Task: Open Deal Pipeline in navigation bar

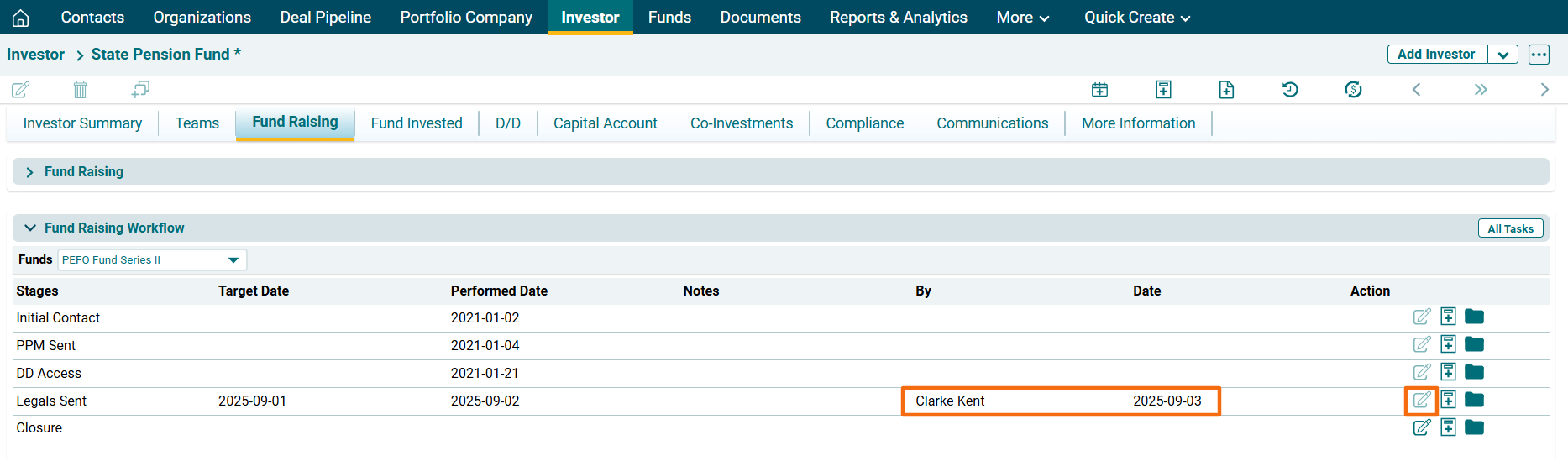Action: (325, 18)
